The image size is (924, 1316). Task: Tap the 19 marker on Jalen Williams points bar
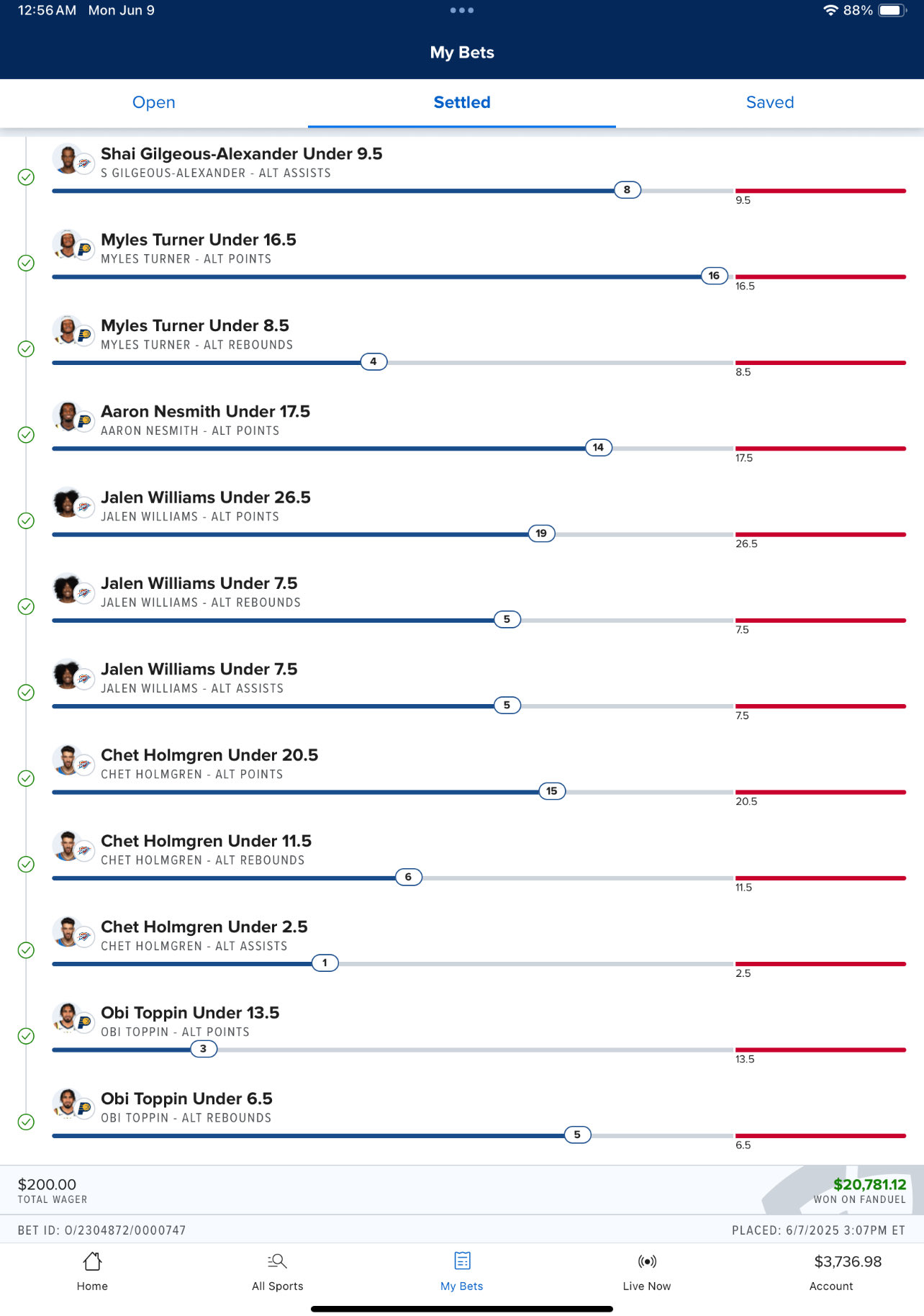click(x=541, y=533)
